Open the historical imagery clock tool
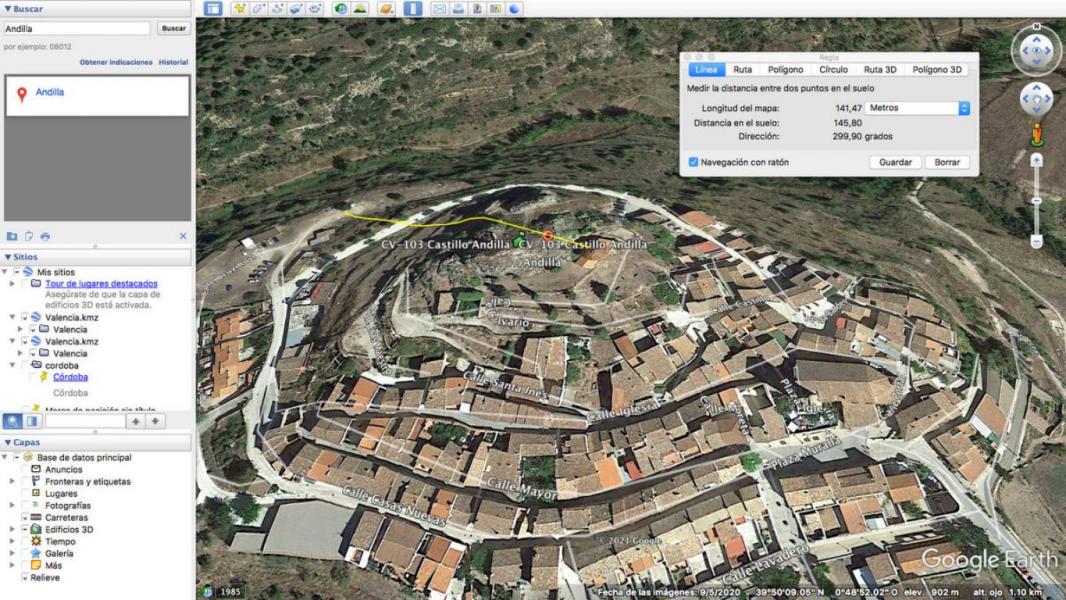1066x600 pixels. click(341, 8)
